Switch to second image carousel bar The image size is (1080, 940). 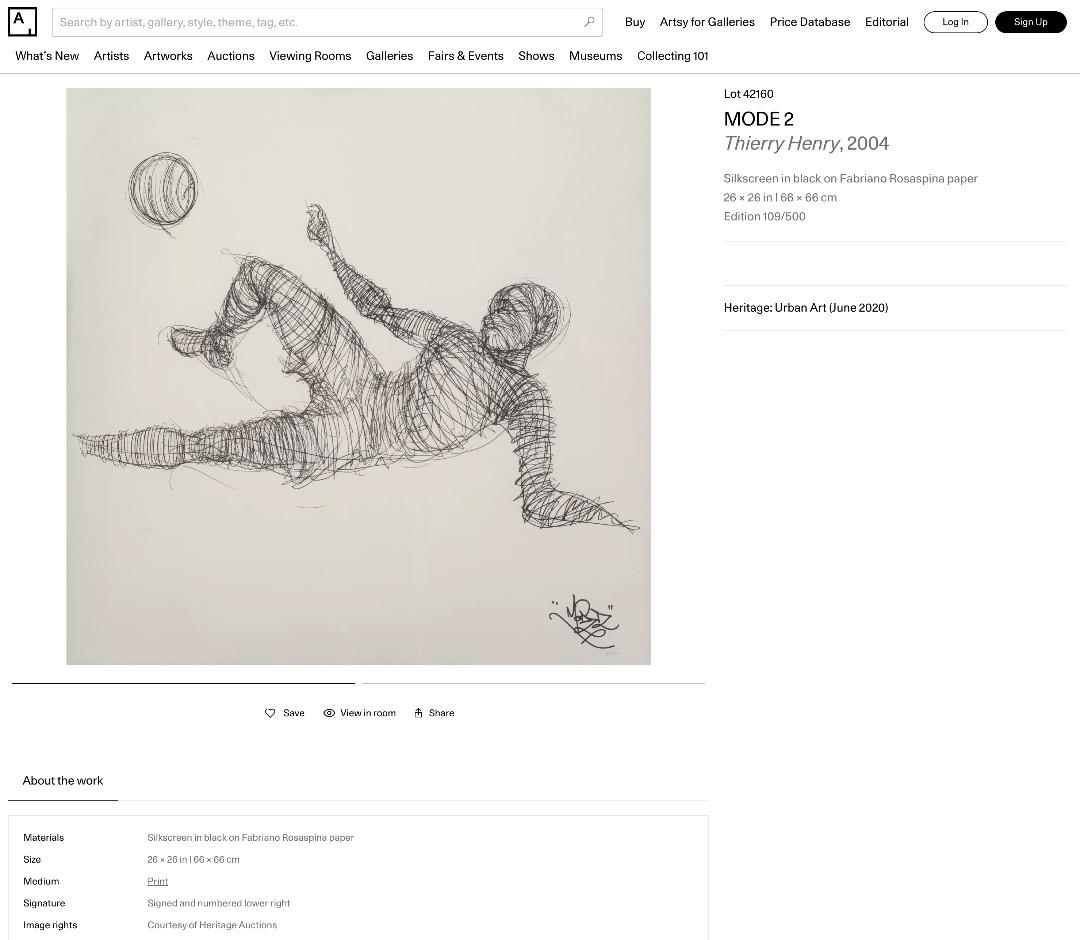(x=534, y=683)
